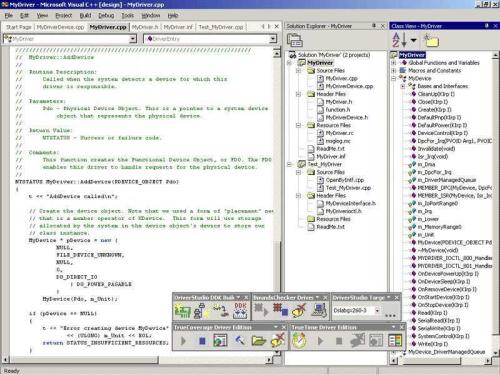This screenshot has width=500, height=375.
Task: Click the A-Z sort icon in Class View
Action: pyautogui.click(x=399, y=40)
